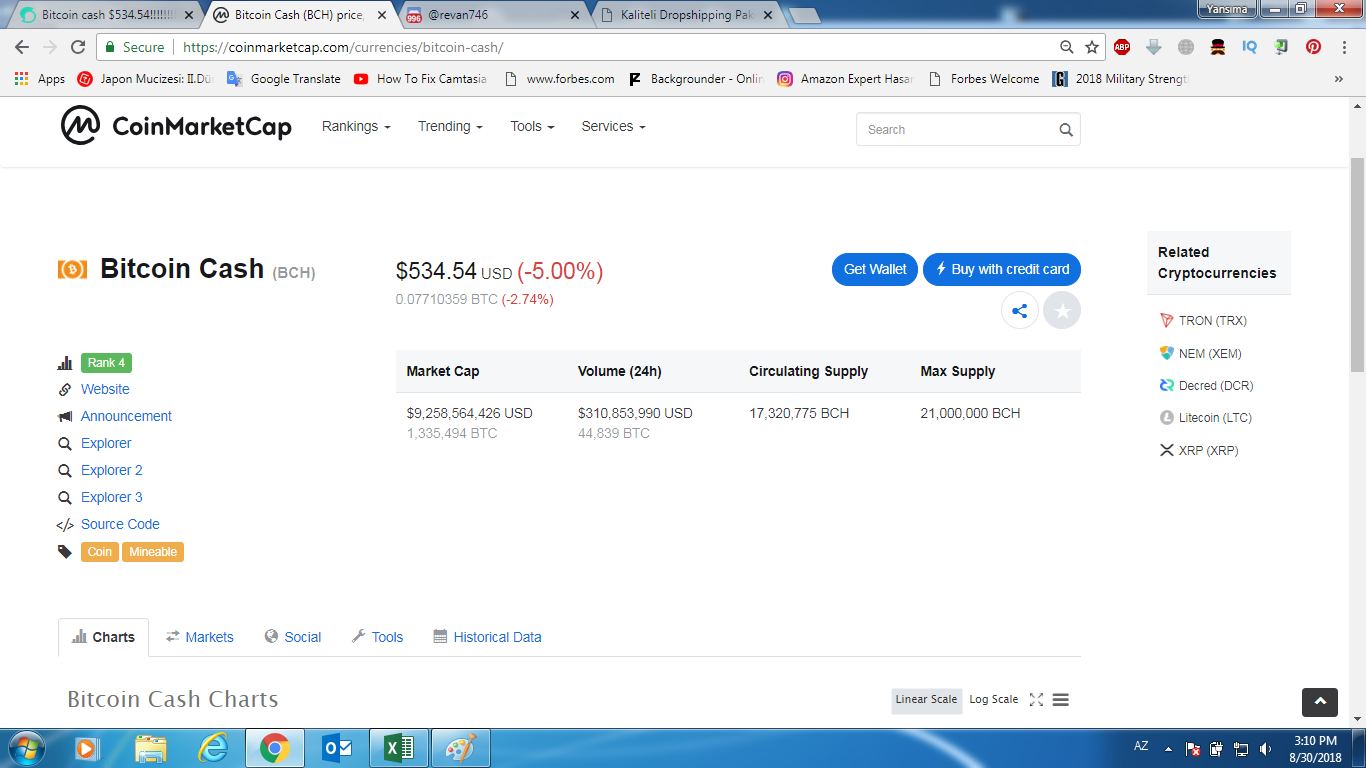Click the CoinMarketCap logo
This screenshot has width=1366, height=768.
pos(176,126)
